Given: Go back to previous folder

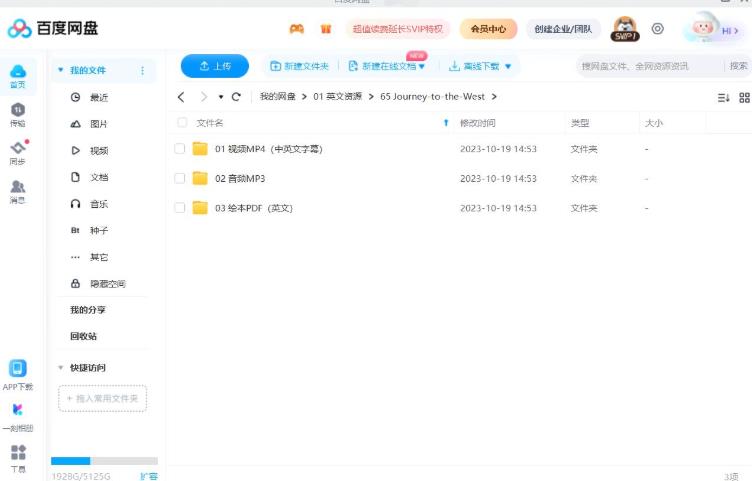Looking at the screenshot, I should pyautogui.click(x=181, y=97).
